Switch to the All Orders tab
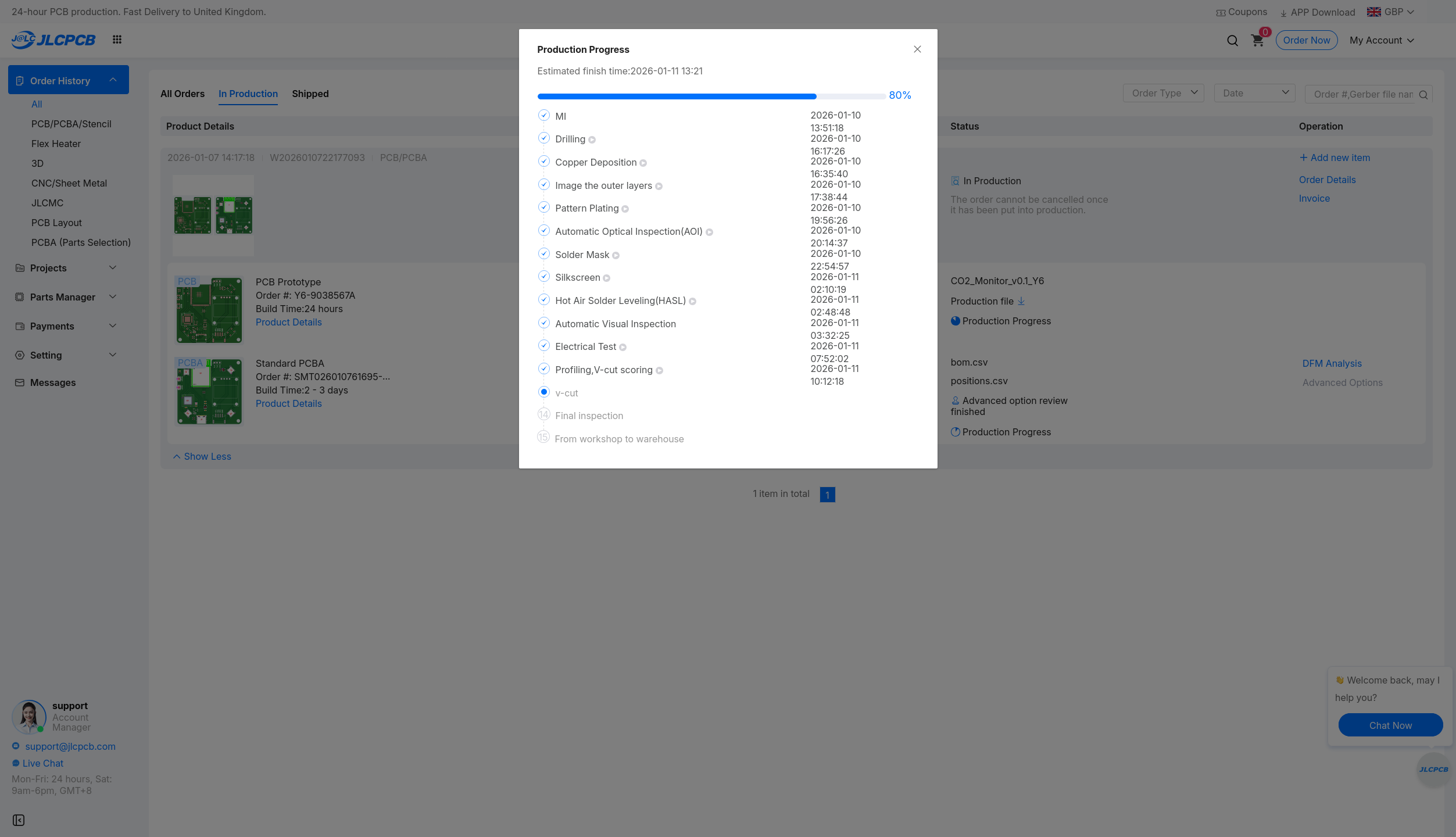Image resolution: width=1456 pixels, height=837 pixels. pos(183,94)
